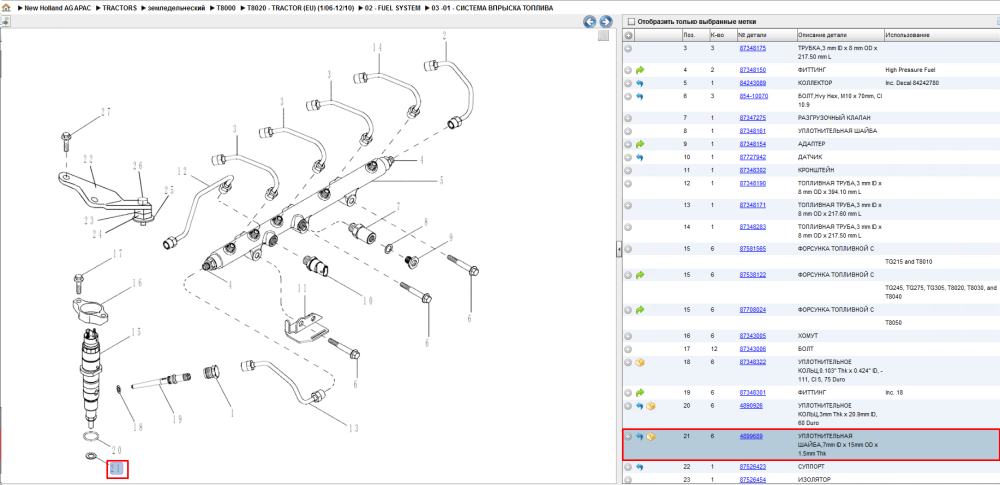Collapse the parts panel via splitter handle
Image resolution: width=1000 pixels, height=485 pixels.
click(619, 250)
